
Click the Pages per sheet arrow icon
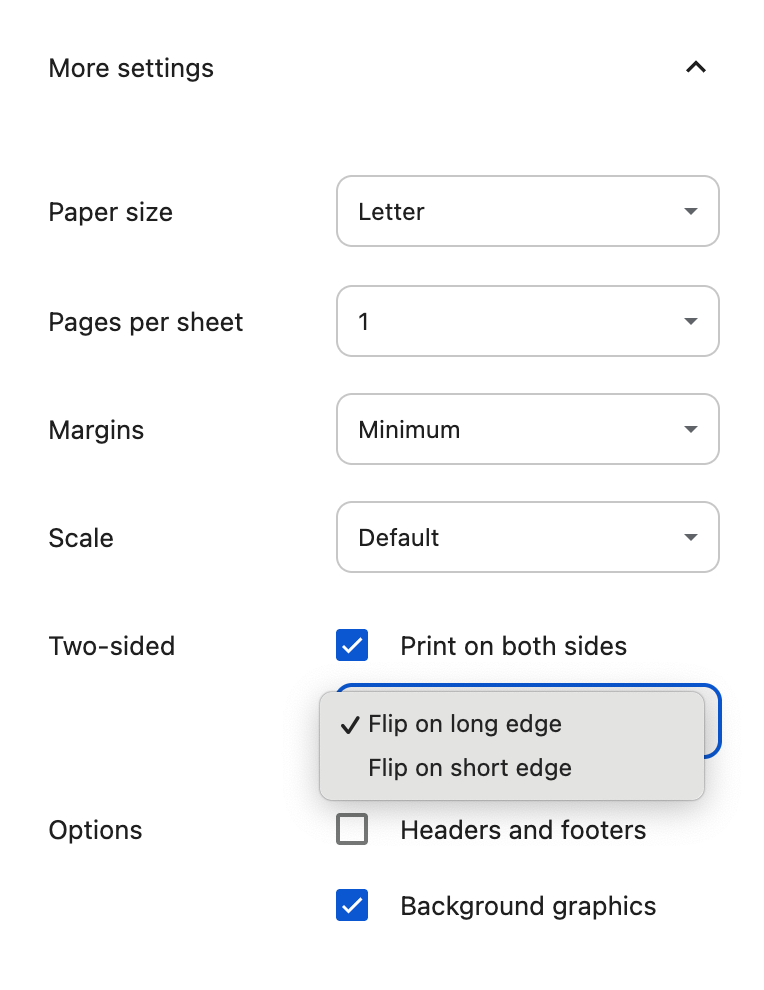(690, 322)
